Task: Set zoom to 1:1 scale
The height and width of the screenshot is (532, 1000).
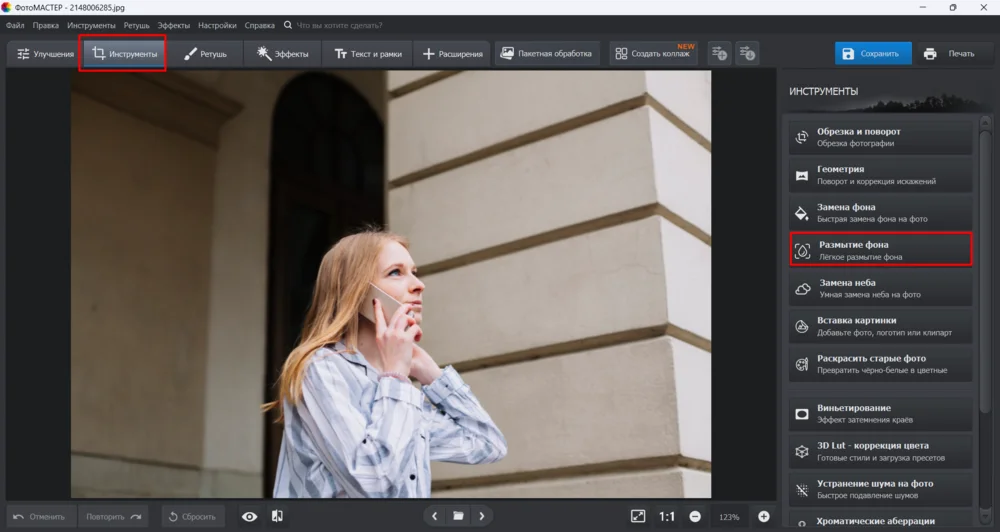Action: pos(667,516)
